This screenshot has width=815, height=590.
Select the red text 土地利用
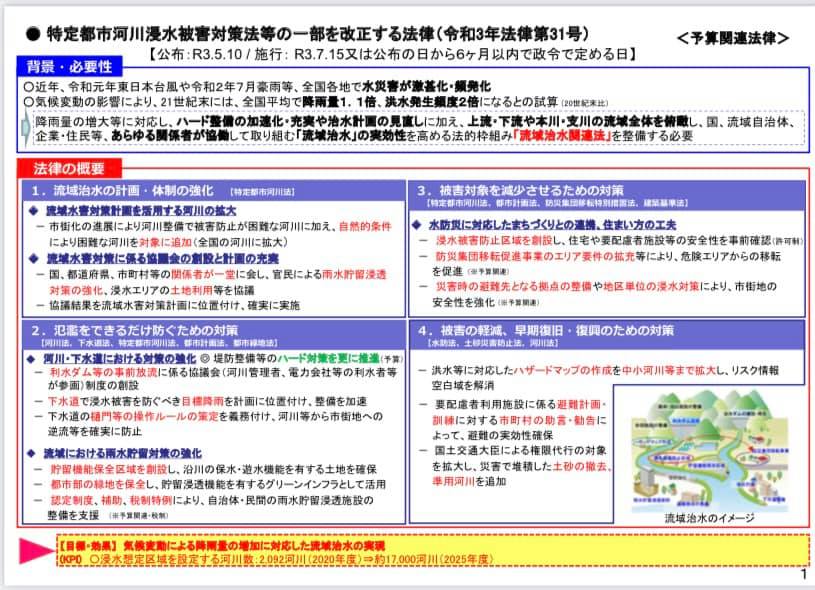pyautogui.click(x=191, y=290)
